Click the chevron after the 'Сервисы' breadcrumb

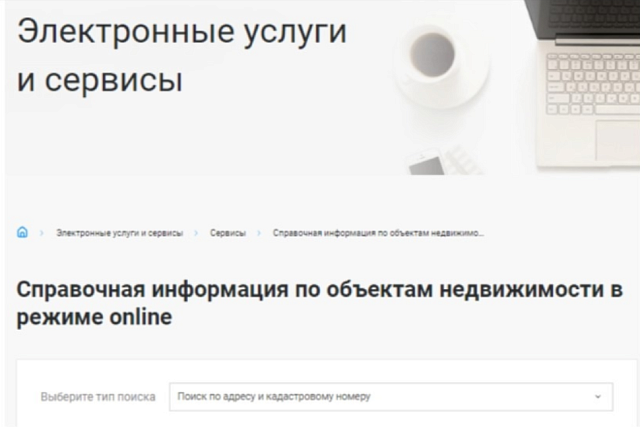tap(259, 233)
